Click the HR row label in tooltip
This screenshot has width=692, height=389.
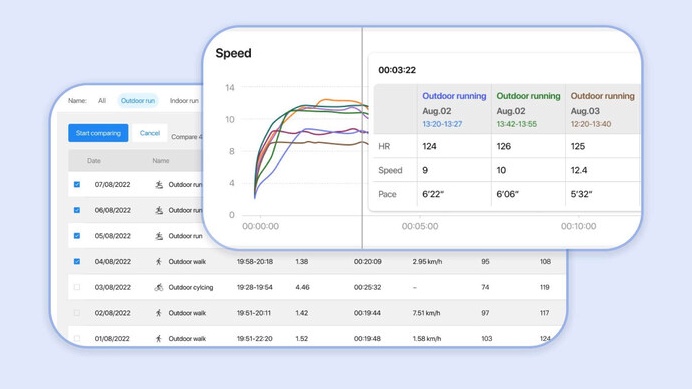point(384,146)
